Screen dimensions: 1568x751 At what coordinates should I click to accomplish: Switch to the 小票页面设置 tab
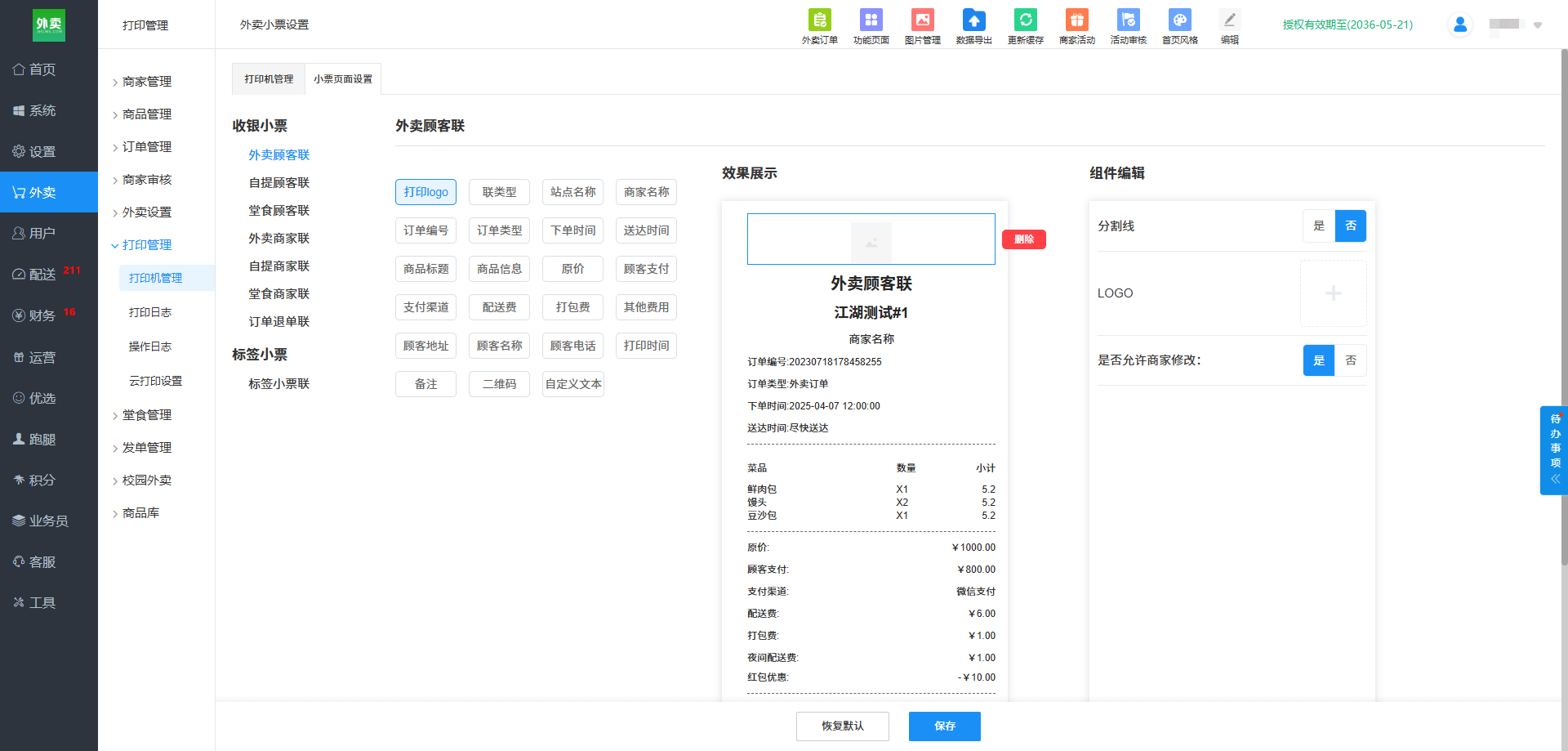coord(343,79)
